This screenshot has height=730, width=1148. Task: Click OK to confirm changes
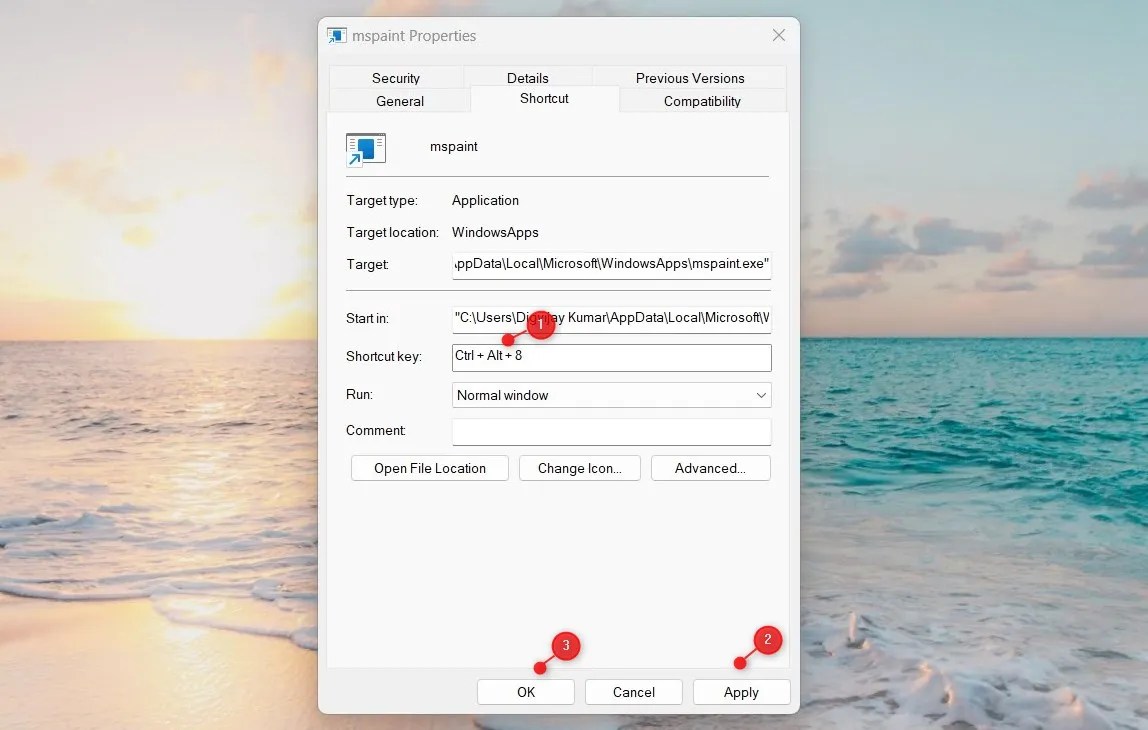click(525, 691)
